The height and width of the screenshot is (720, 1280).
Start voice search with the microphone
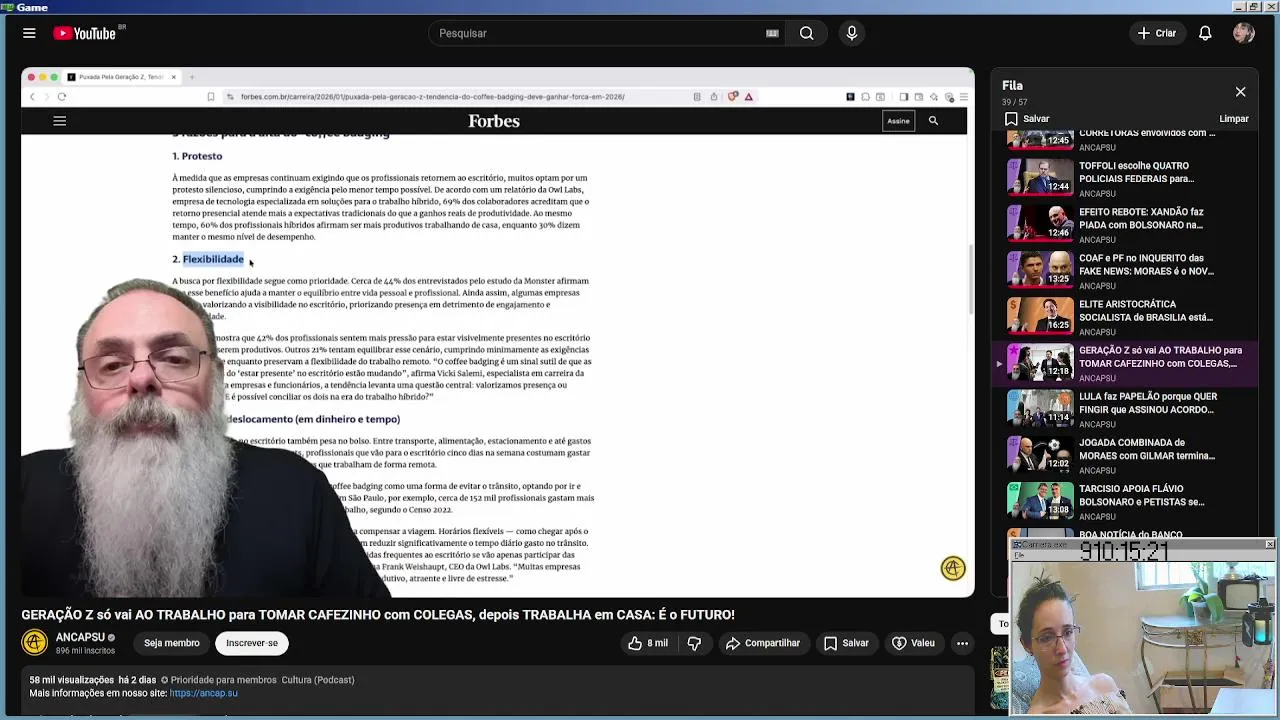[x=852, y=33]
